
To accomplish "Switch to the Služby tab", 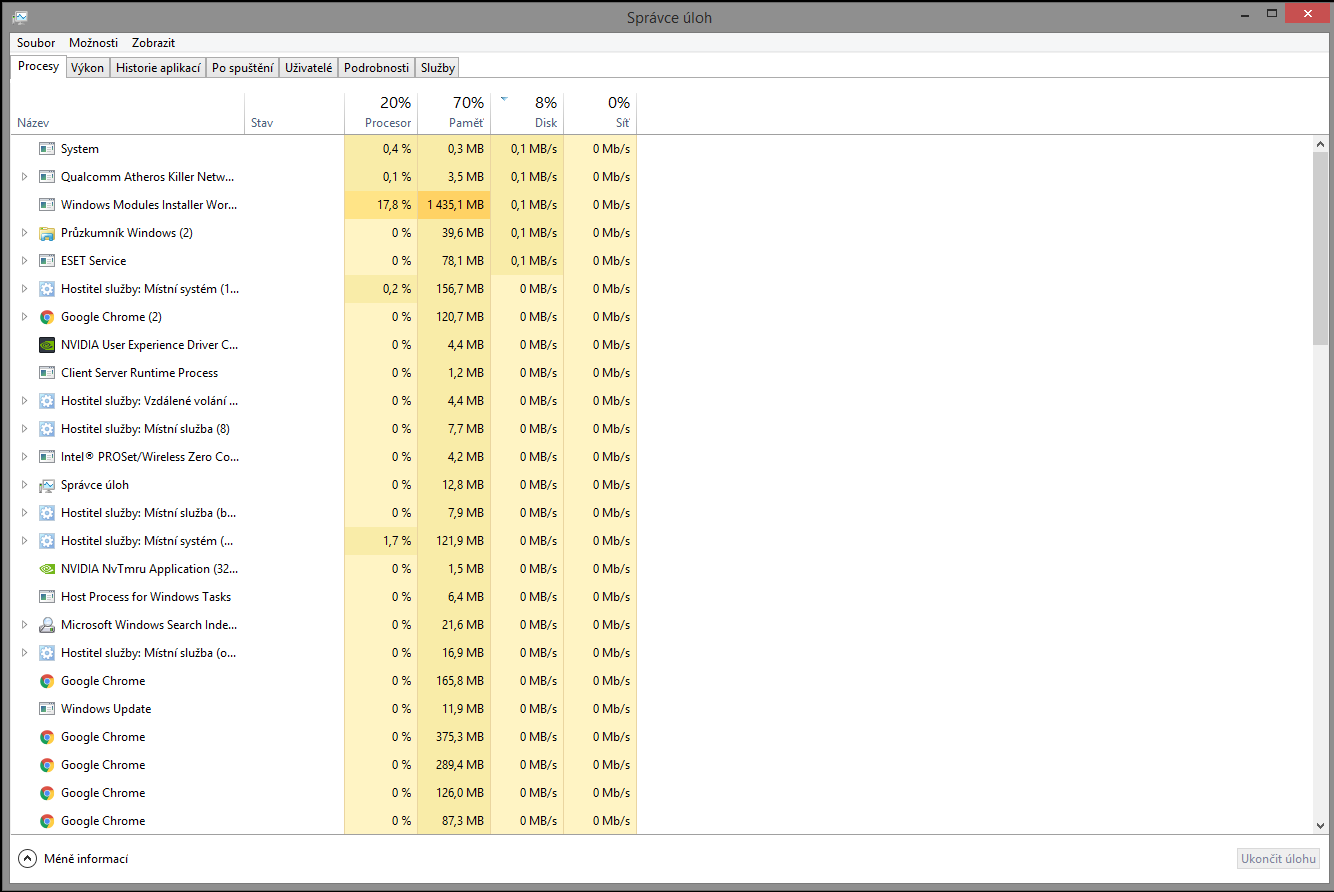I will click(x=438, y=68).
